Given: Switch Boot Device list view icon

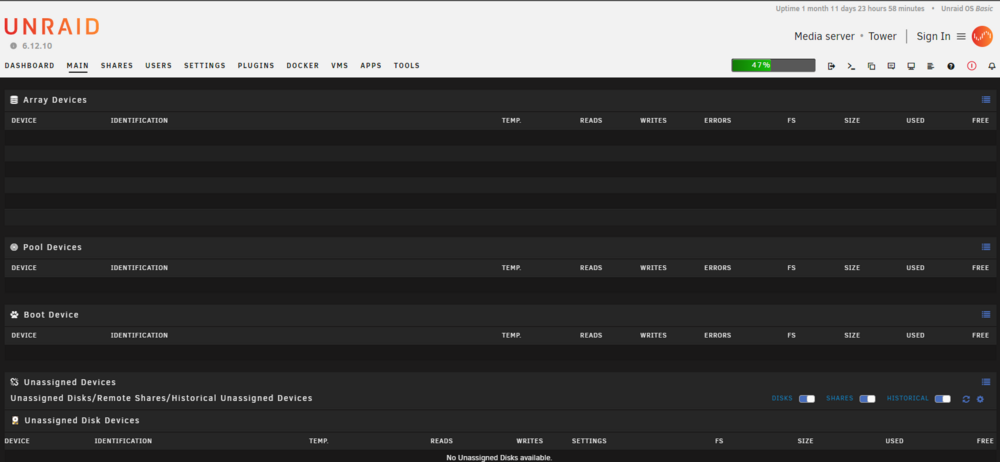Looking at the screenshot, I should click(x=986, y=315).
